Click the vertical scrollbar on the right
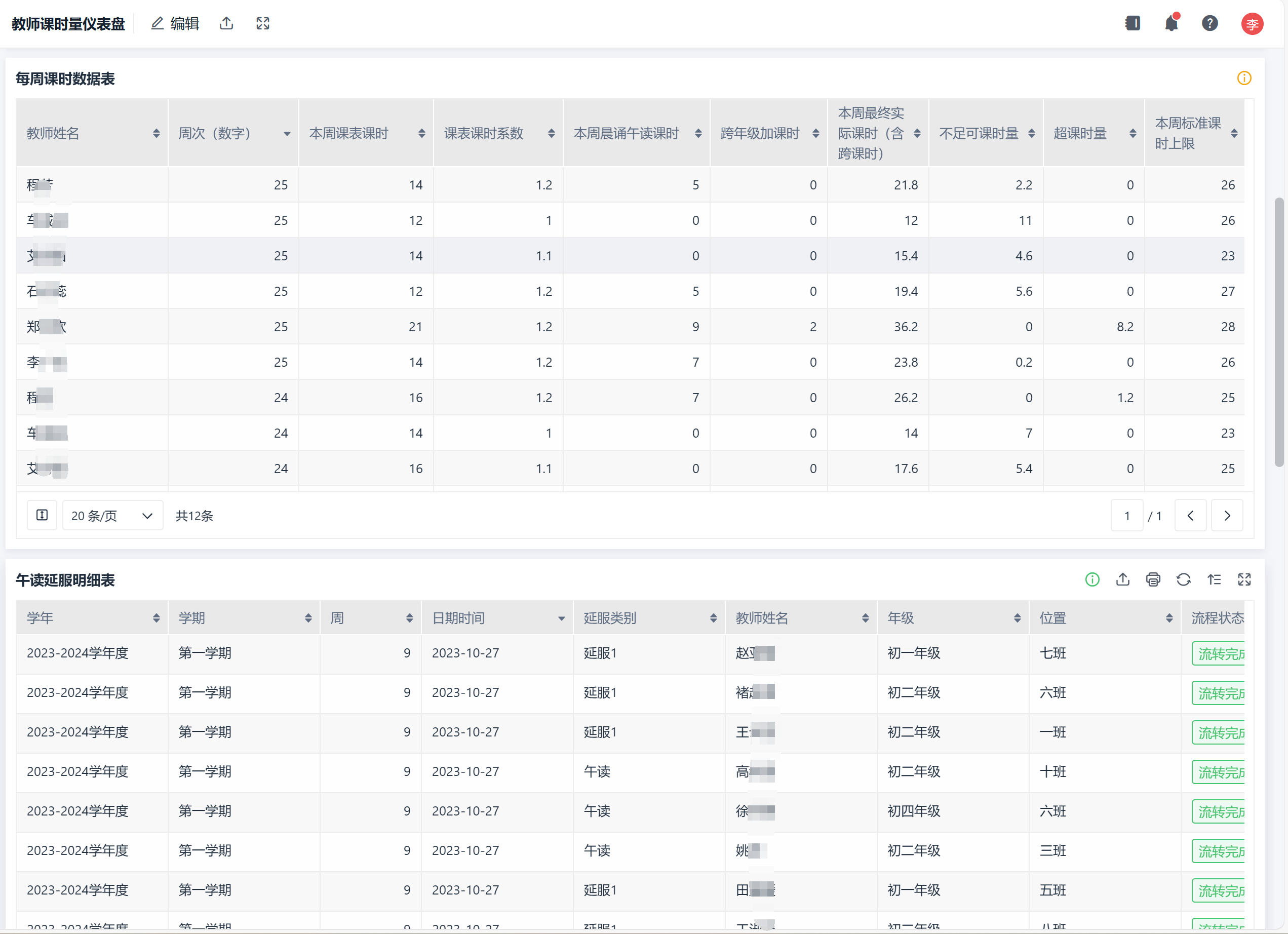 pyautogui.click(x=1279, y=332)
